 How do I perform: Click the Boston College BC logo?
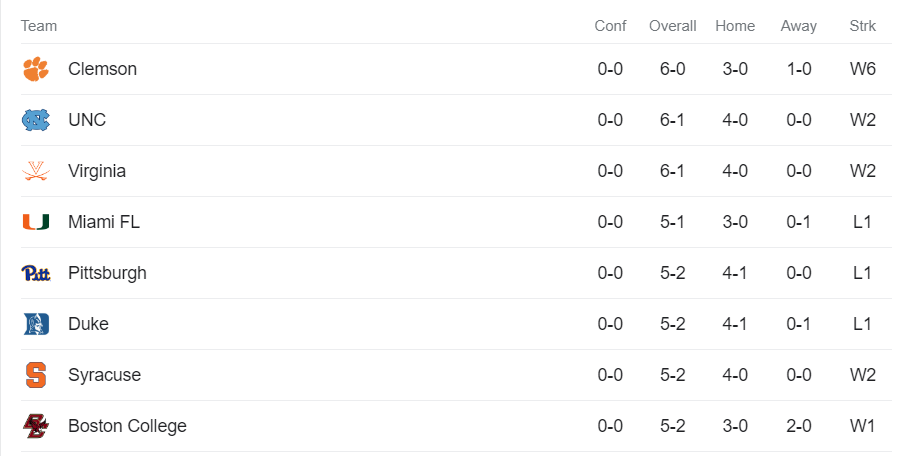(x=35, y=426)
